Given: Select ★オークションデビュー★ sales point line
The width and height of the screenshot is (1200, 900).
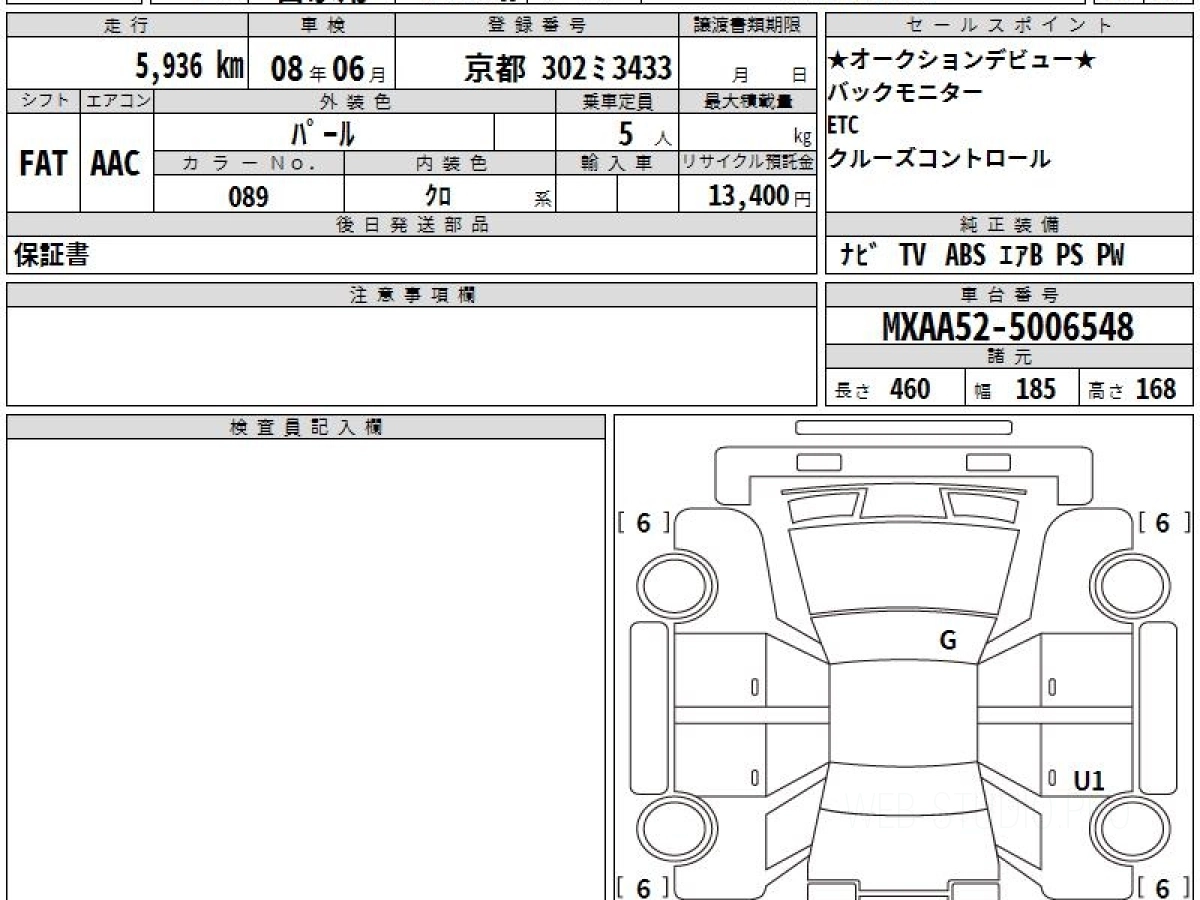Looking at the screenshot, I should (x=961, y=61).
